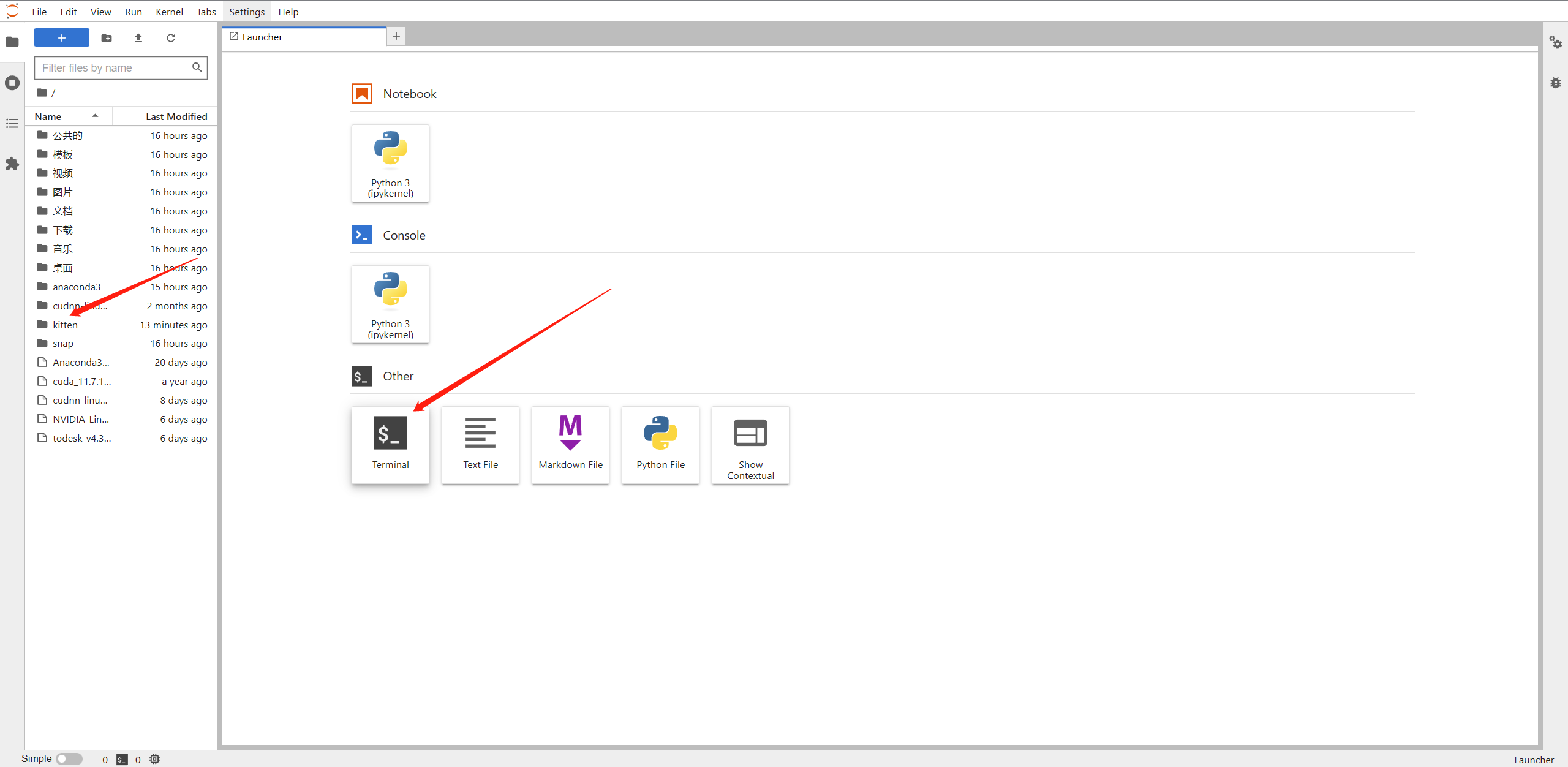This screenshot has width=1568, height=767.
Task: Open the Debugger bug icon
Action: coord(1556,83)
